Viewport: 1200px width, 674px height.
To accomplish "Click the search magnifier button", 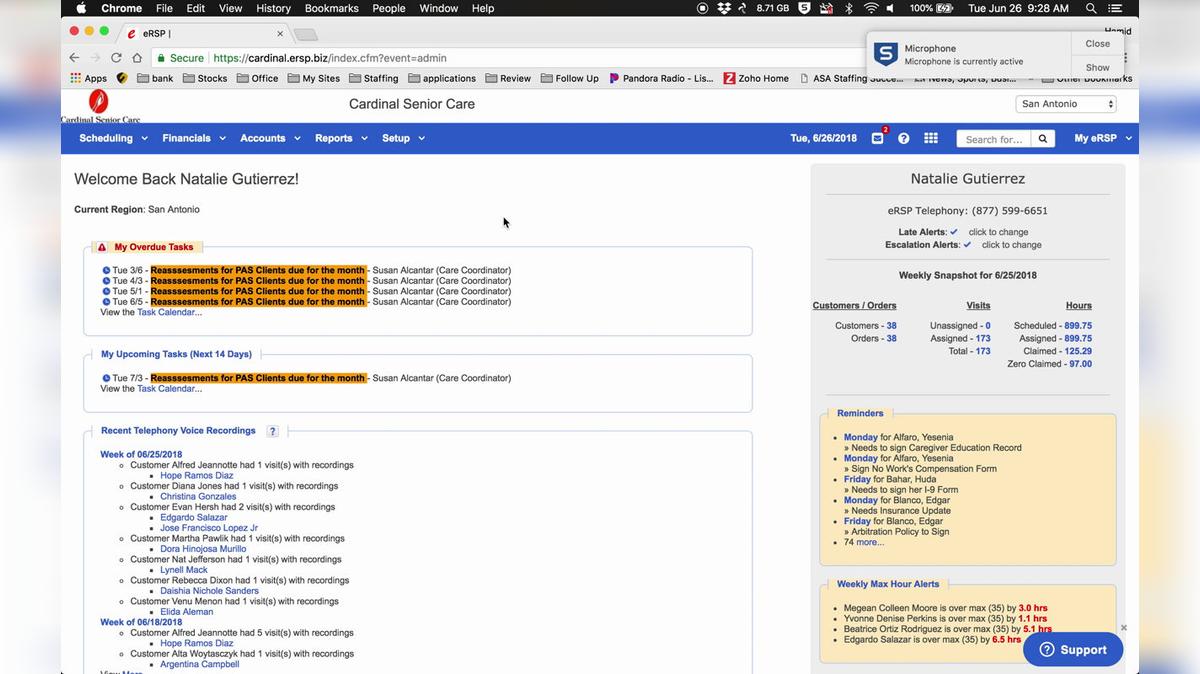I will point(1042,139).
